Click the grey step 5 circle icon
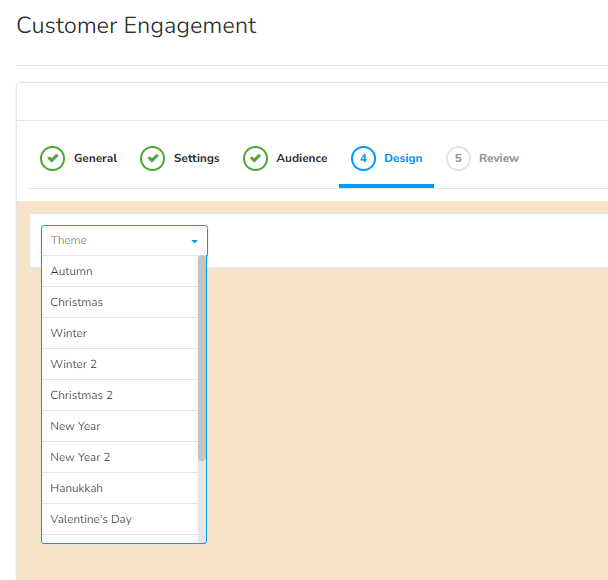Image resolution: width=608 pixels, height=580 pixels. pos(458,158)
